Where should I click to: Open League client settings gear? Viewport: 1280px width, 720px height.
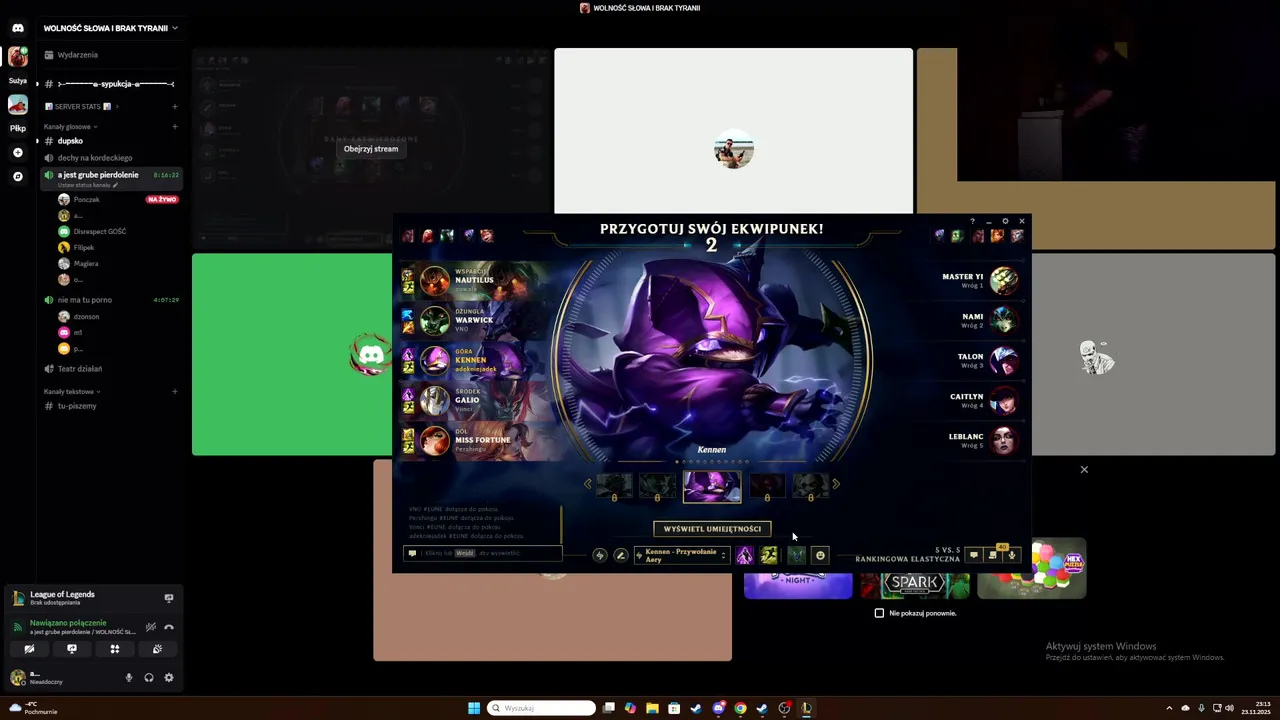tap(1005, 221)
